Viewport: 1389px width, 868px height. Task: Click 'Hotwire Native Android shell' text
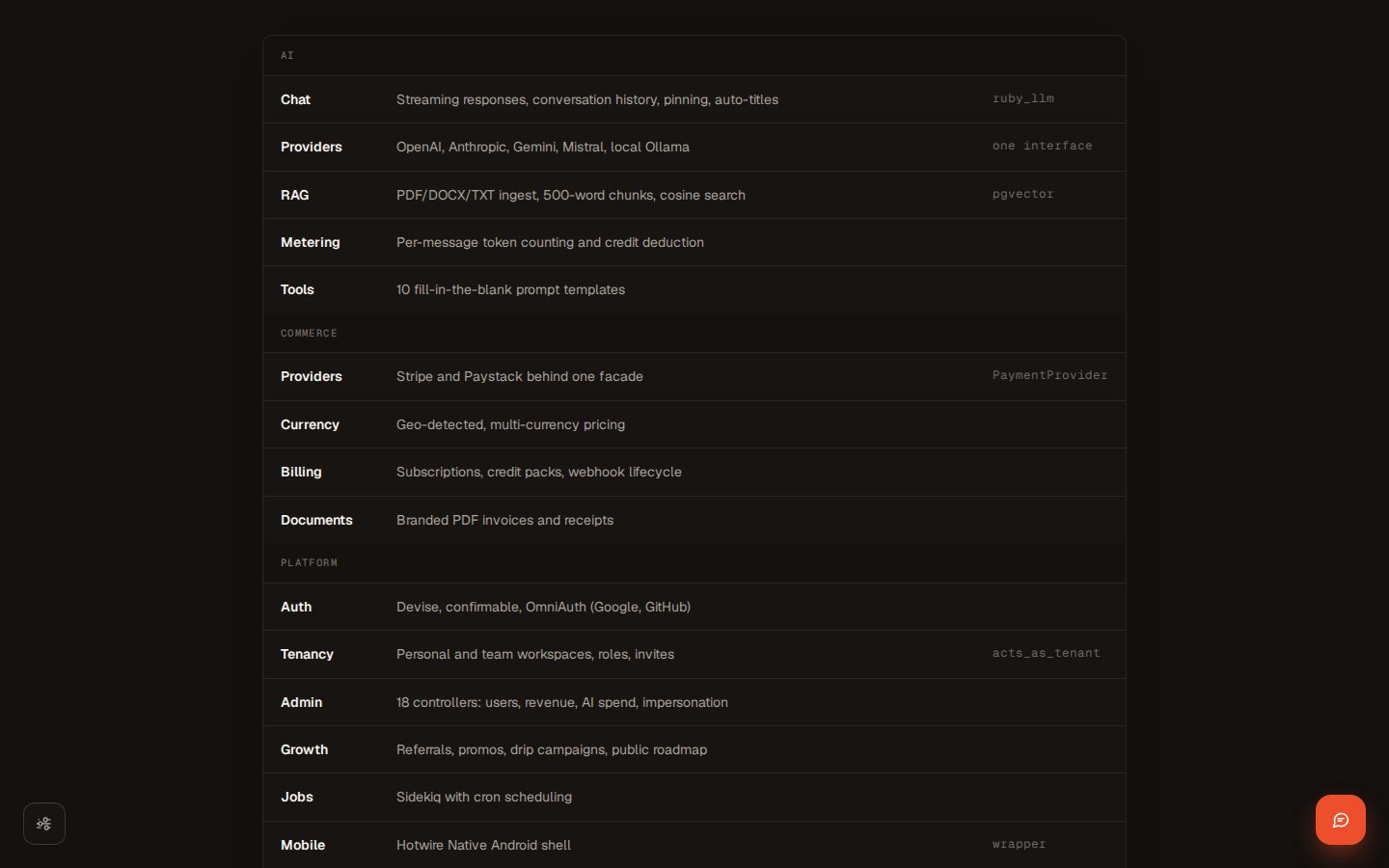[x=483, y=845]
